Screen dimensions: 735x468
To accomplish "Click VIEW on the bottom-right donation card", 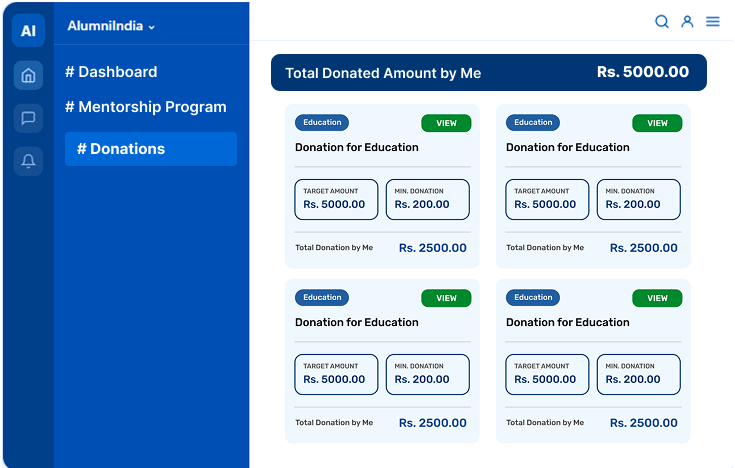I will tap(657, 298).
